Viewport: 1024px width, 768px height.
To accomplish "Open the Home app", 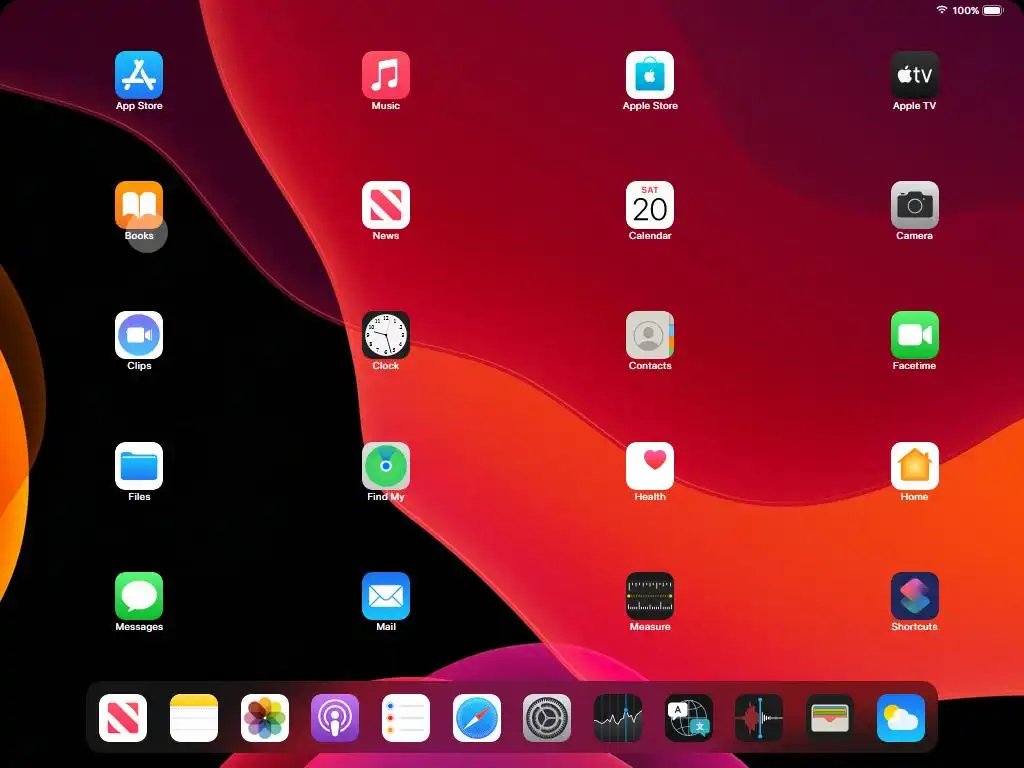I will coord(914,466).
